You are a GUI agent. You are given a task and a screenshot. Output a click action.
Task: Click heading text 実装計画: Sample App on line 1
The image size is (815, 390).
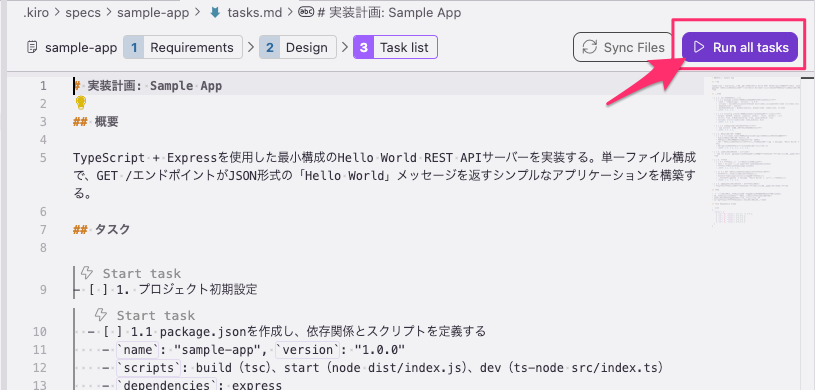pyautogui.click(x=154, y=86)
